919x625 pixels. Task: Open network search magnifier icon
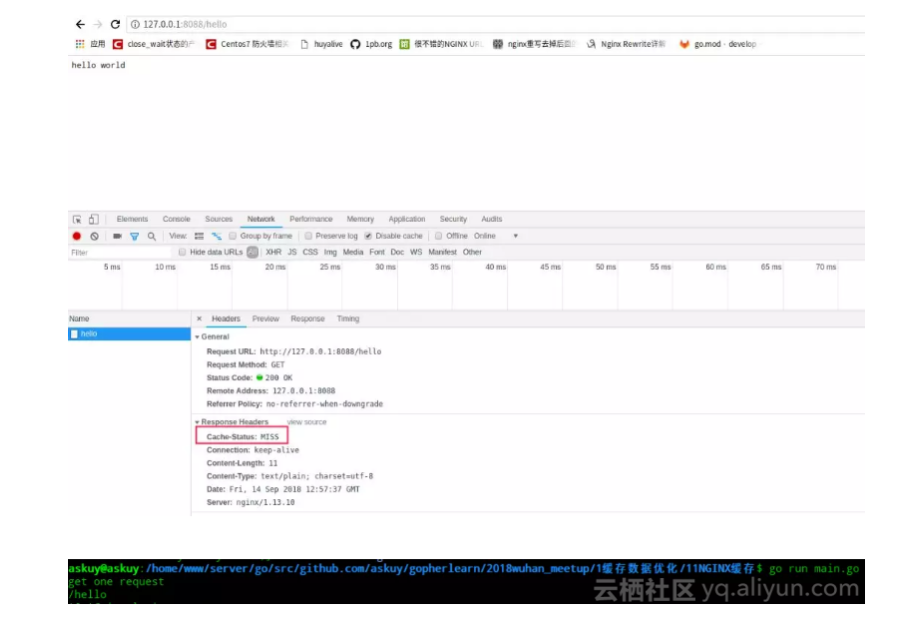coord(152,236)
